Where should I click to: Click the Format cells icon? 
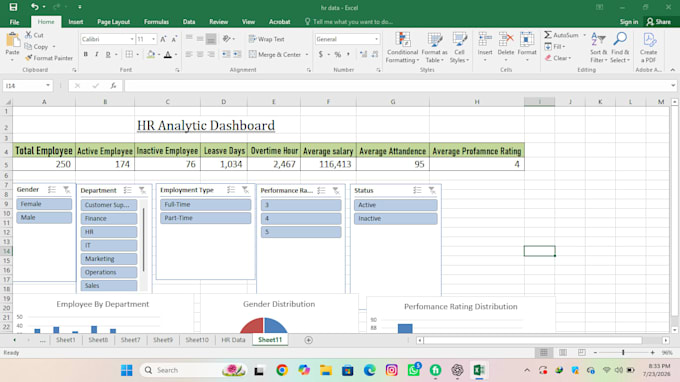(527, 40)
